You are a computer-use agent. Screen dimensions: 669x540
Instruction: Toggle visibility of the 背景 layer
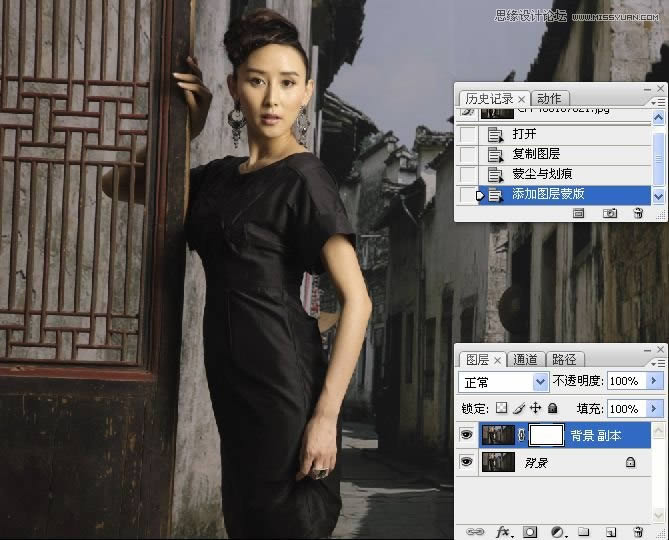(x=467, y=462)
